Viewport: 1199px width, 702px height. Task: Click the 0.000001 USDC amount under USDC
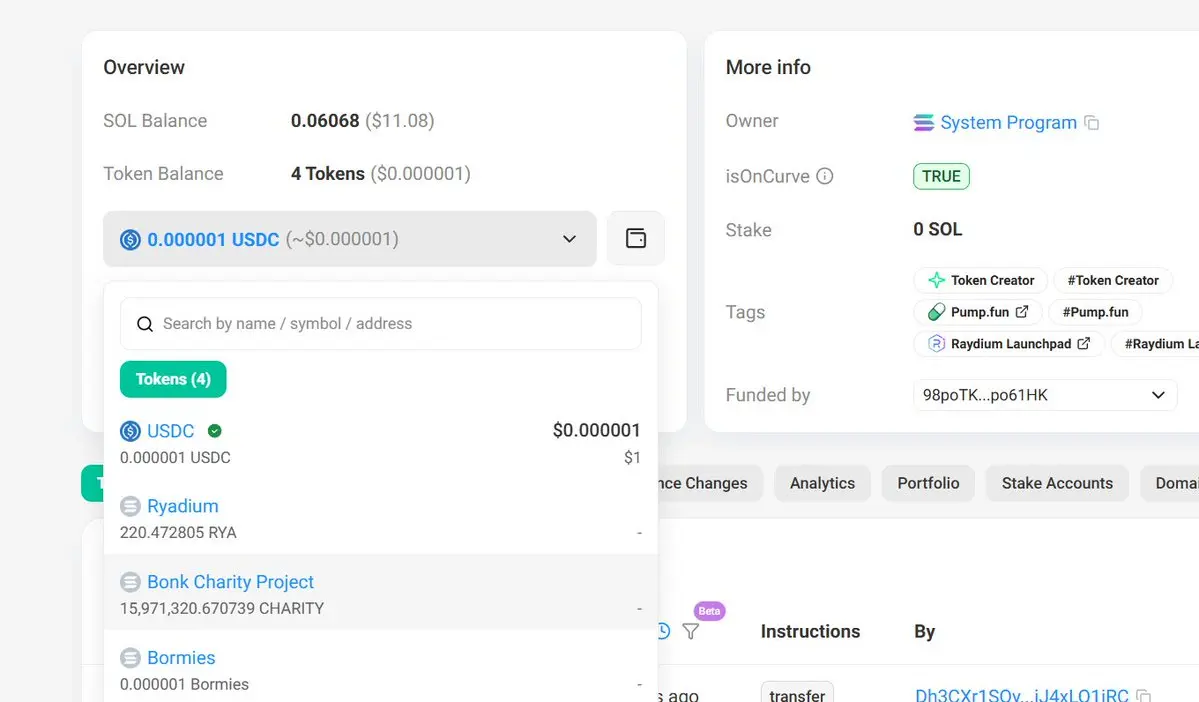click(x=175, y=458)
